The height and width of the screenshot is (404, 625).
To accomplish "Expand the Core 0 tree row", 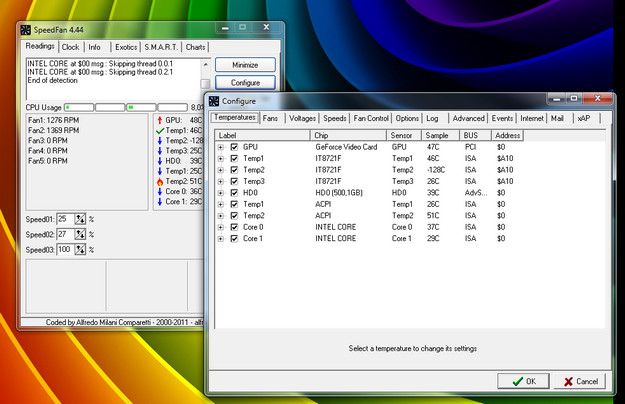I will click(221, 227).
